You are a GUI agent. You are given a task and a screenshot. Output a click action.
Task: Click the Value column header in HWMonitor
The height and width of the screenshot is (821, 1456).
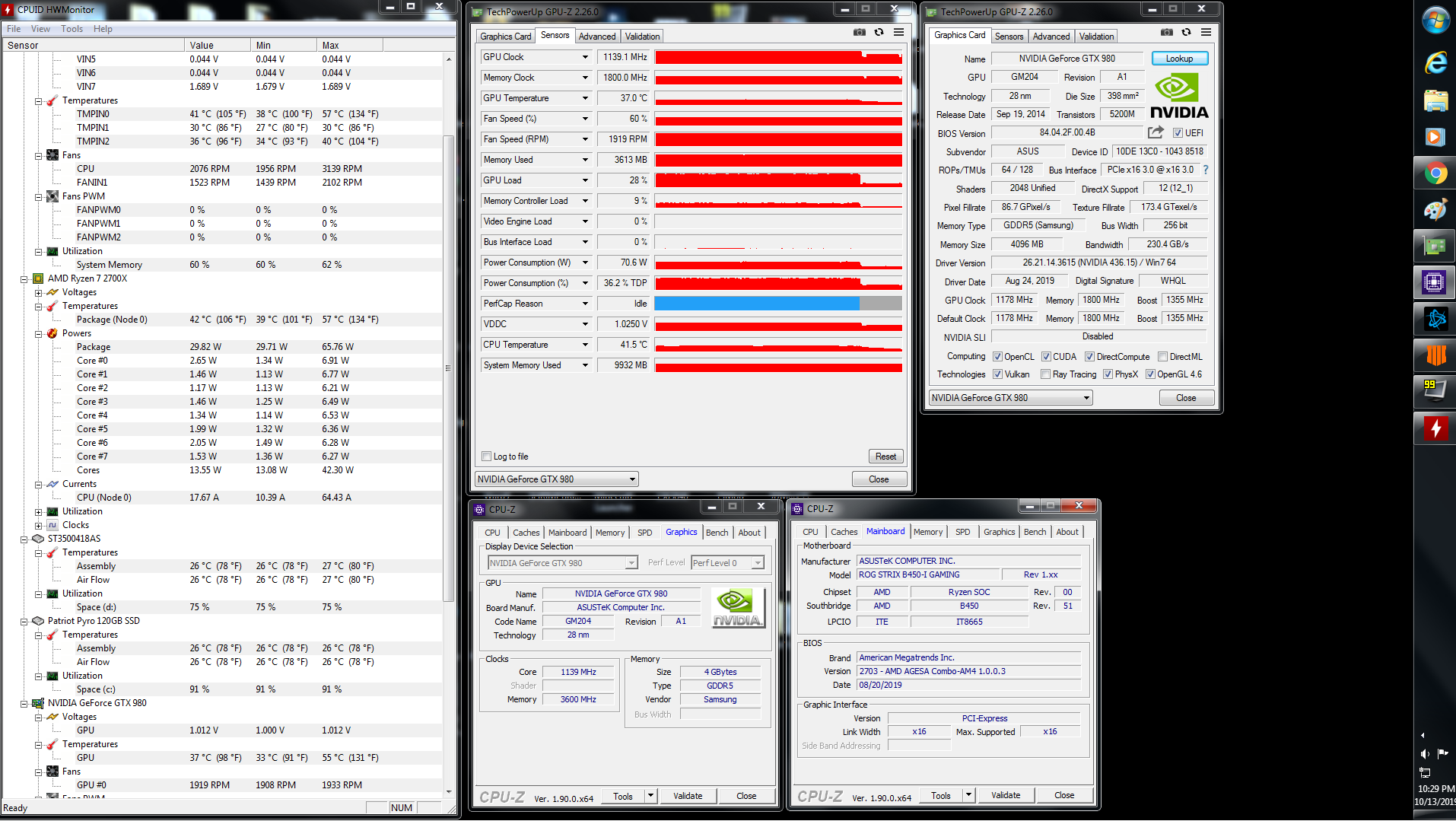pos(217,45)
